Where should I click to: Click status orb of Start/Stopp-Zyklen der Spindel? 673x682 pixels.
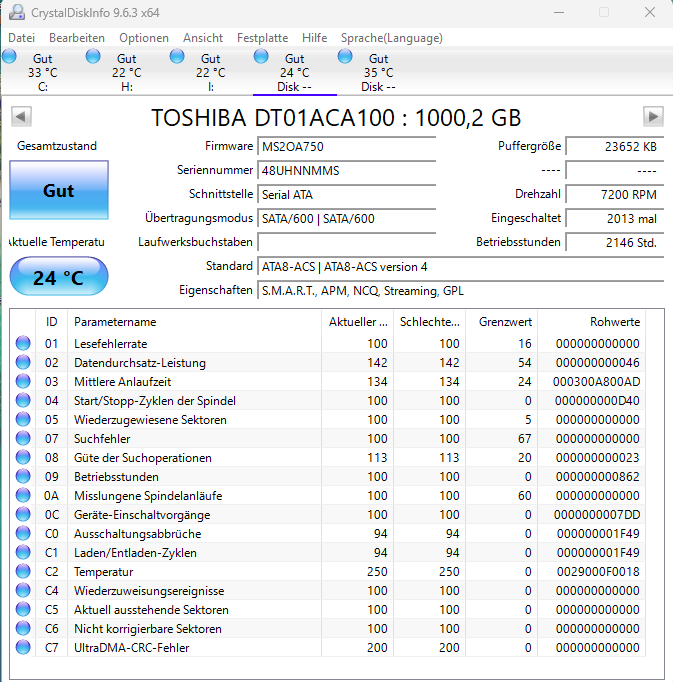pyautogui.click(x=23, y=400)
